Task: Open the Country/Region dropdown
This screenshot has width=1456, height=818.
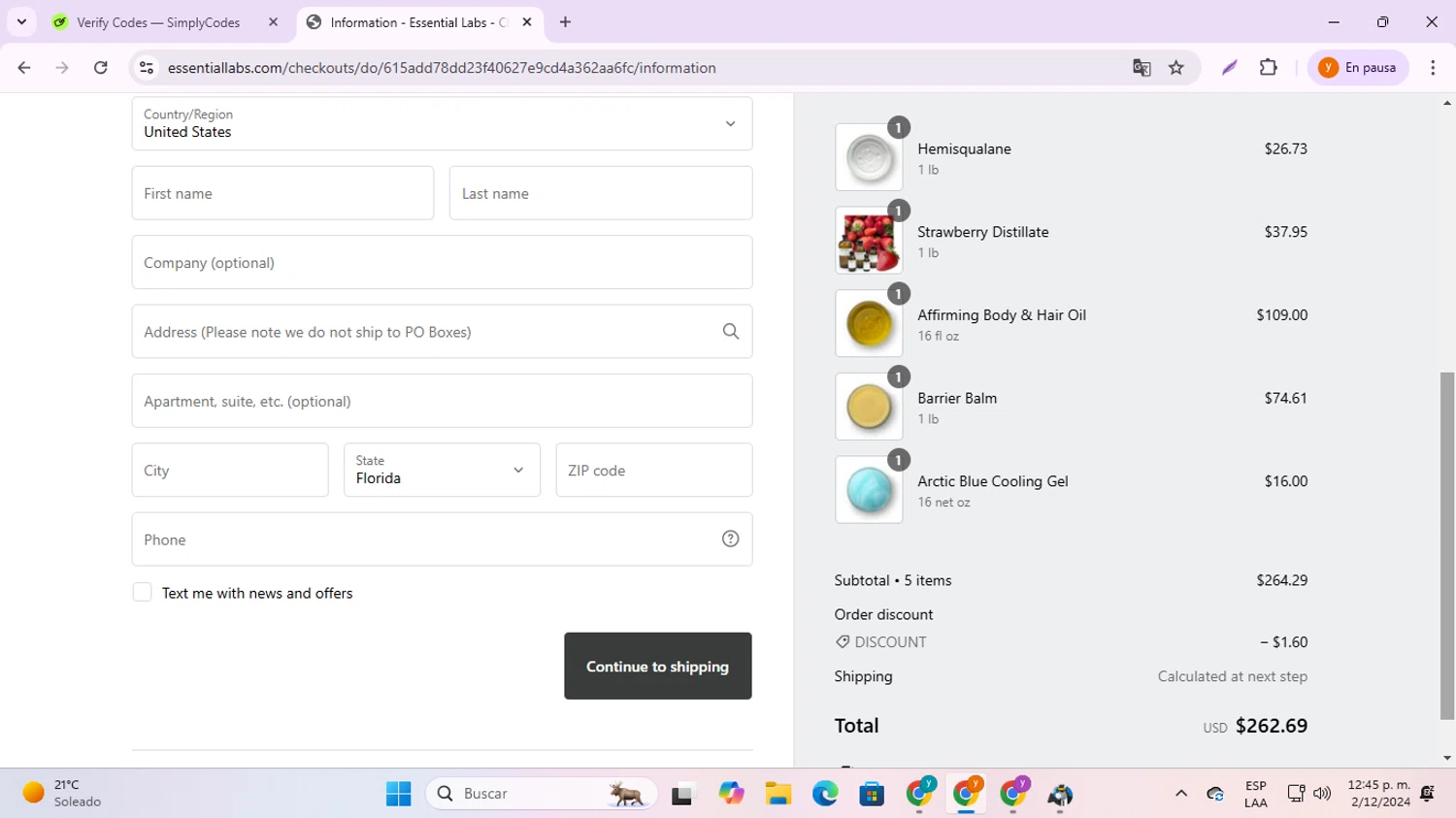Action: (x=442, y=123)
